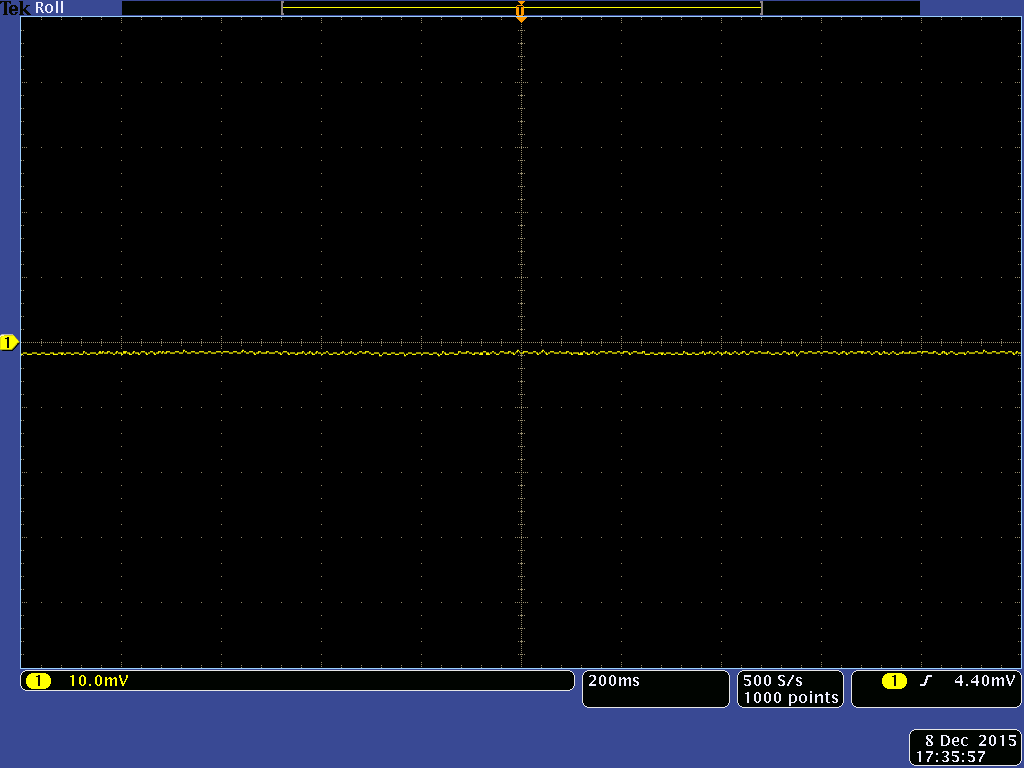Click the right bracket of record view bar

coord(761,8)
